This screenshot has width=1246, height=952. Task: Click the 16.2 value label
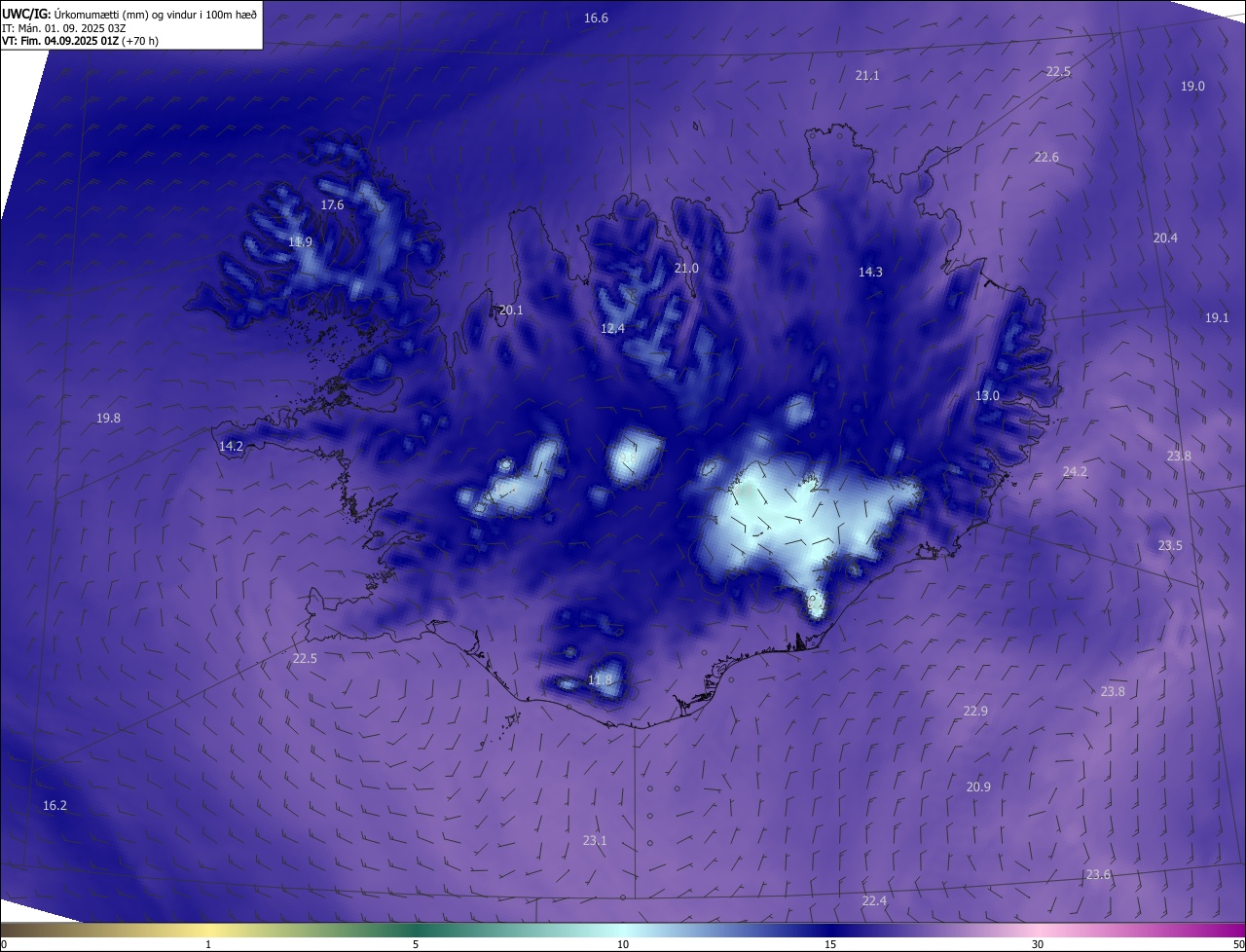pyautogui.click(x=55, y=805)
